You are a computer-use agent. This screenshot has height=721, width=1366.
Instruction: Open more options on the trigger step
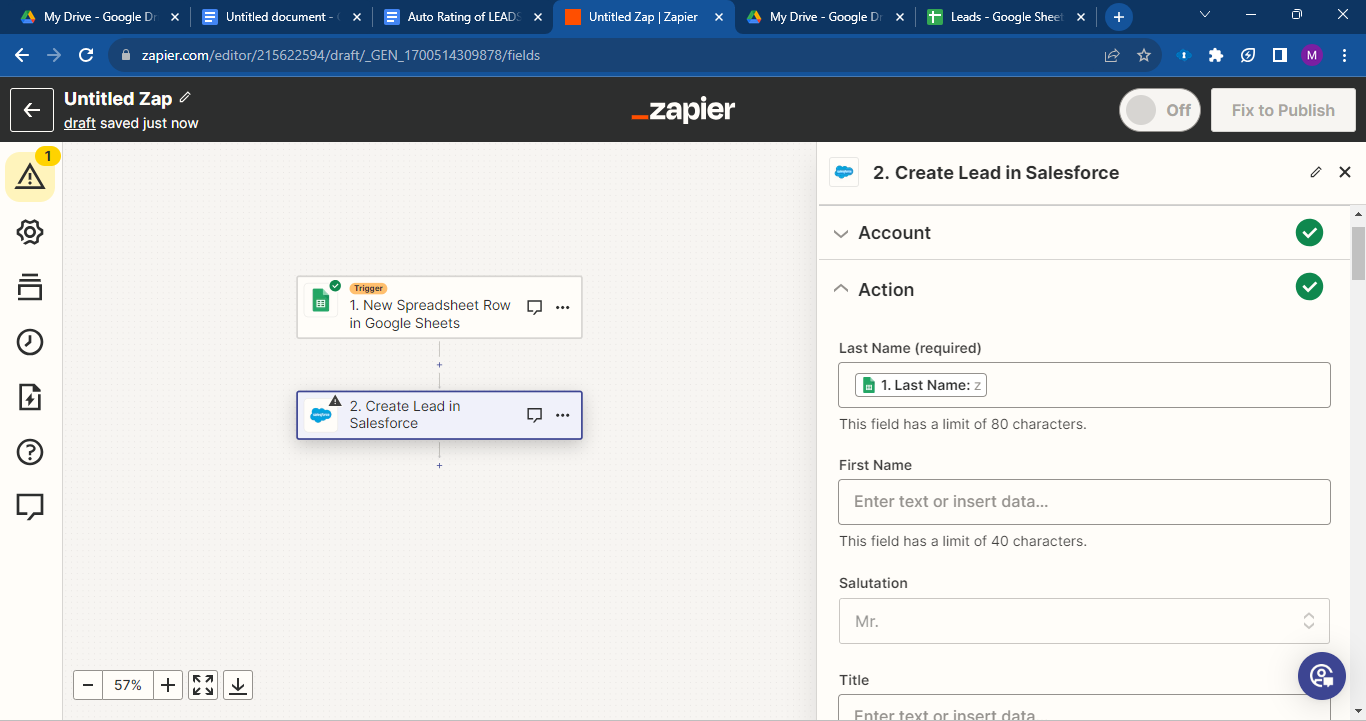pyautogui.click(x=563, y=307)
